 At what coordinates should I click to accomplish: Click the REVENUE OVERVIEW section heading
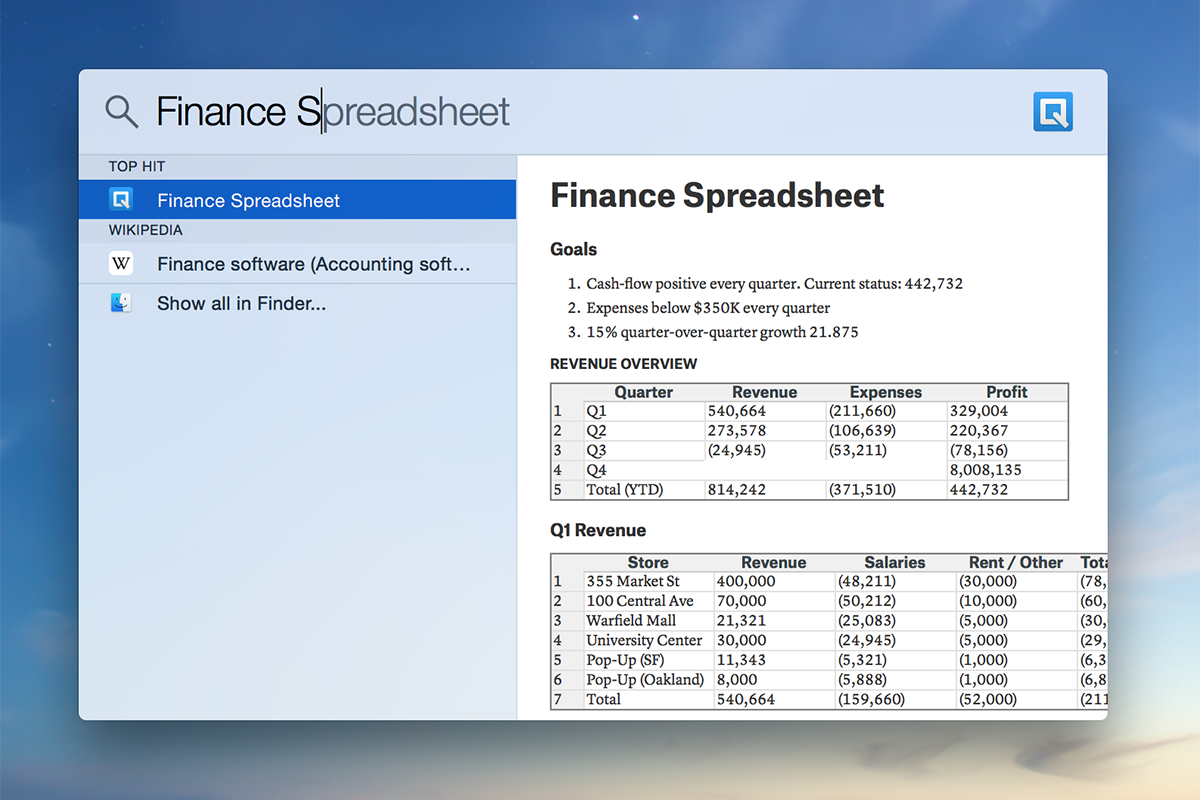[x=623, y=364]
